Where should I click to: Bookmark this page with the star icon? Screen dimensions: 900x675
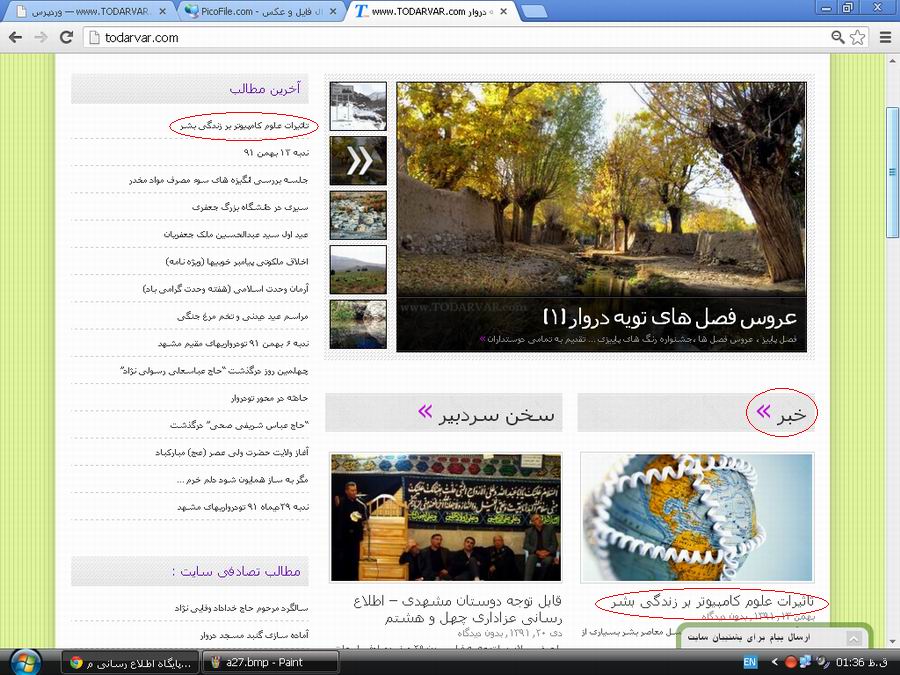tap(858, 37)
